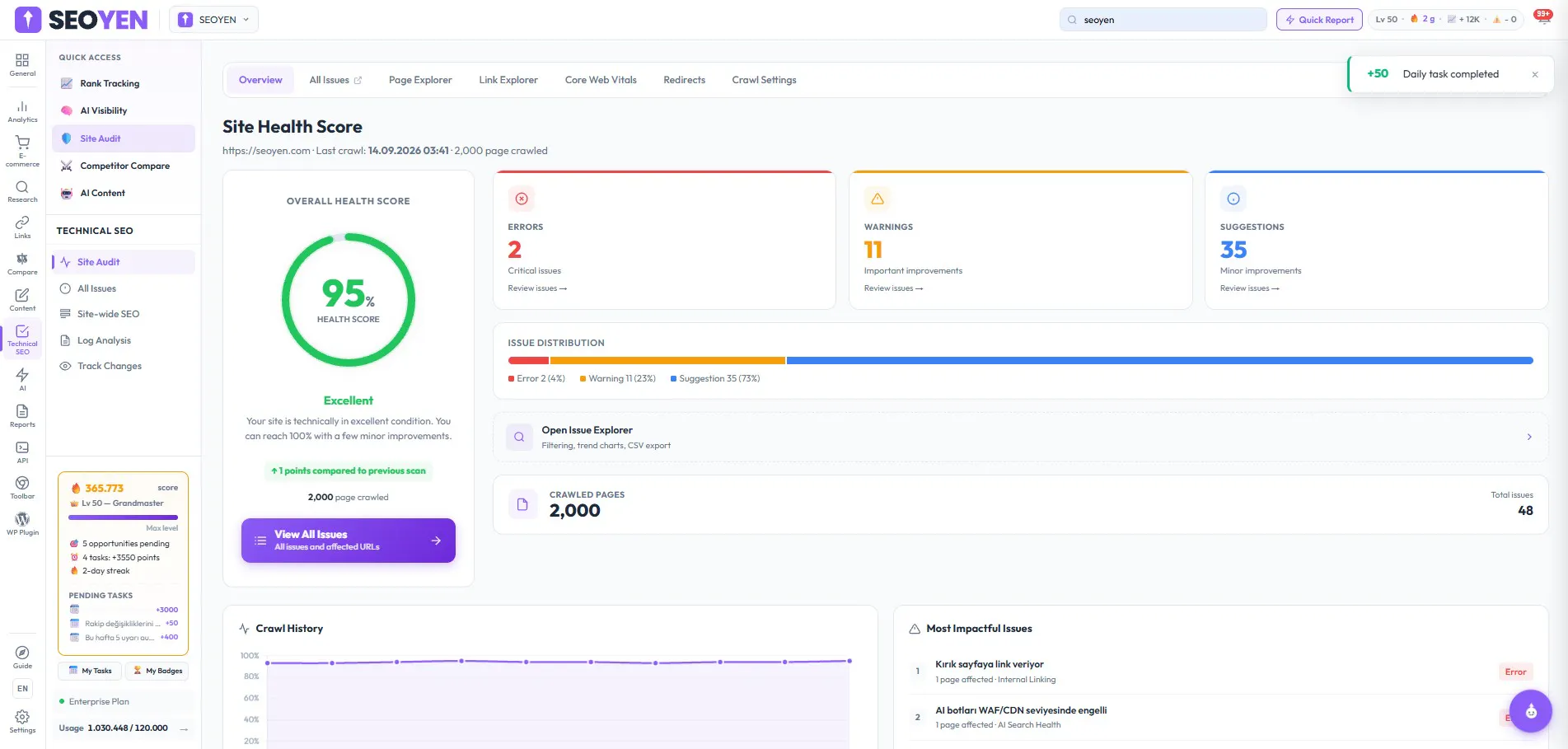Switch to the Link Explorer tab

(508, 80)
